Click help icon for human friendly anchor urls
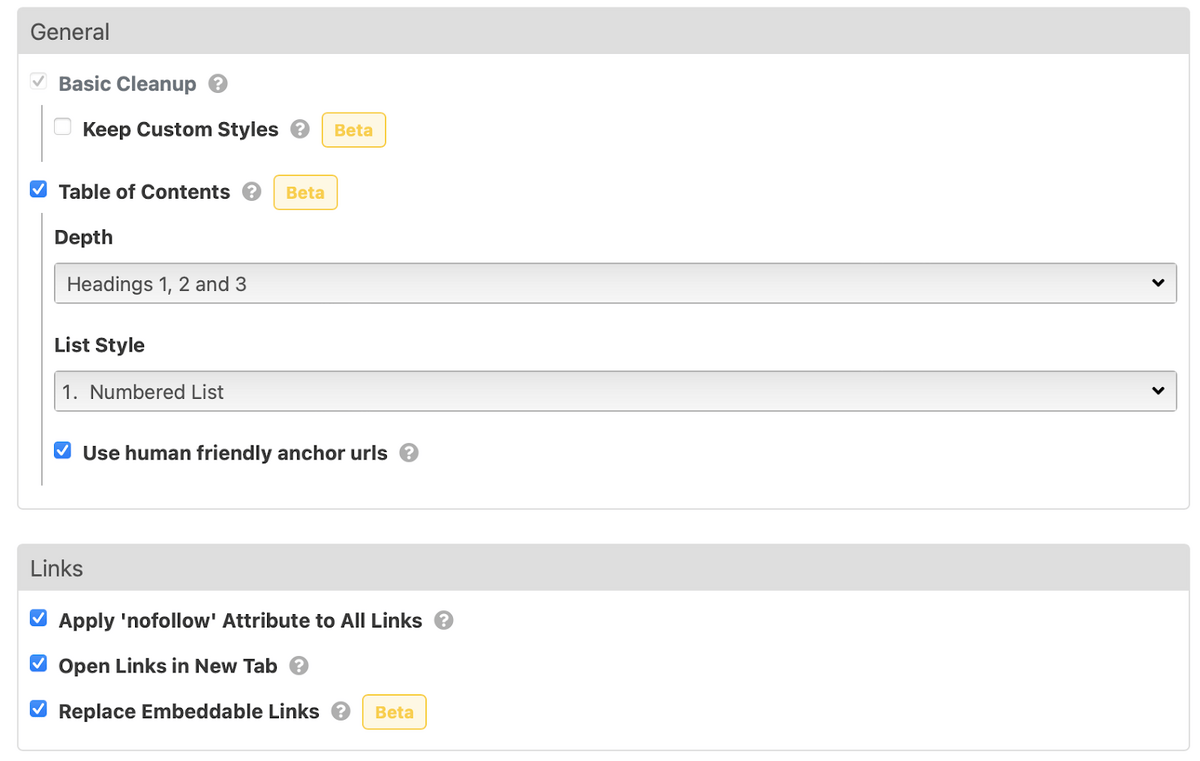The image size is (1200, 761). pyautogui.click(x=409, y=453)
